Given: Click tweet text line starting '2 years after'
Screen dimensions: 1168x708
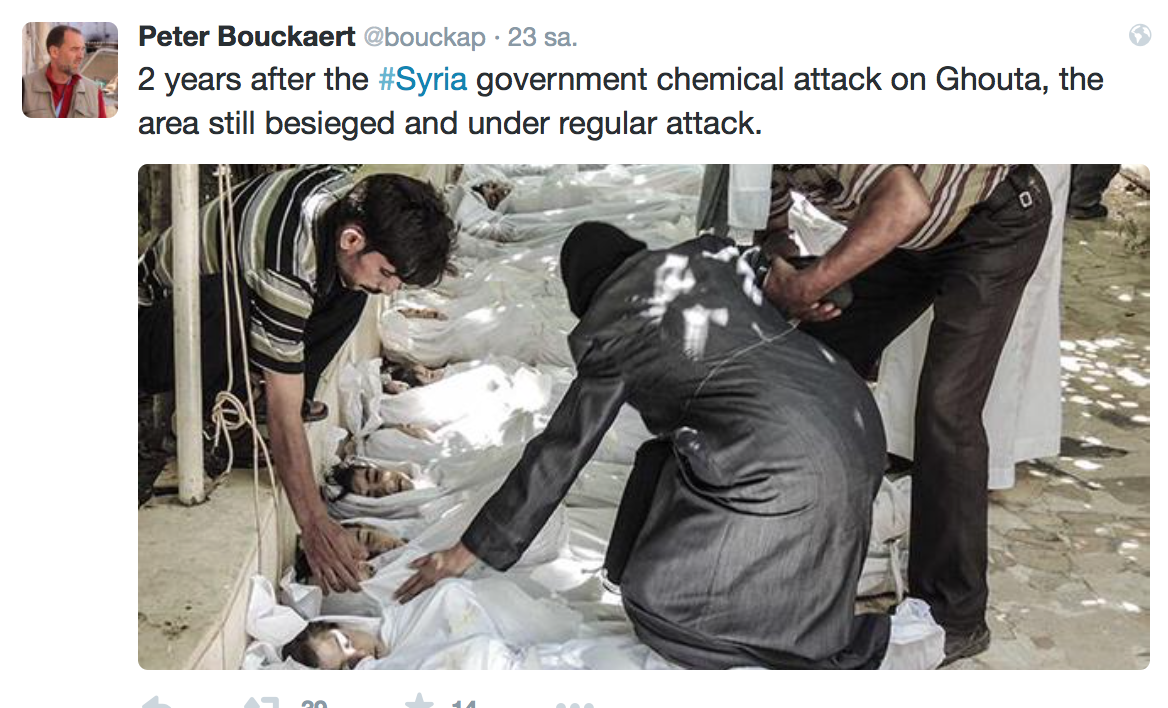Looking at the screenshot, I should tap(620, 80).
